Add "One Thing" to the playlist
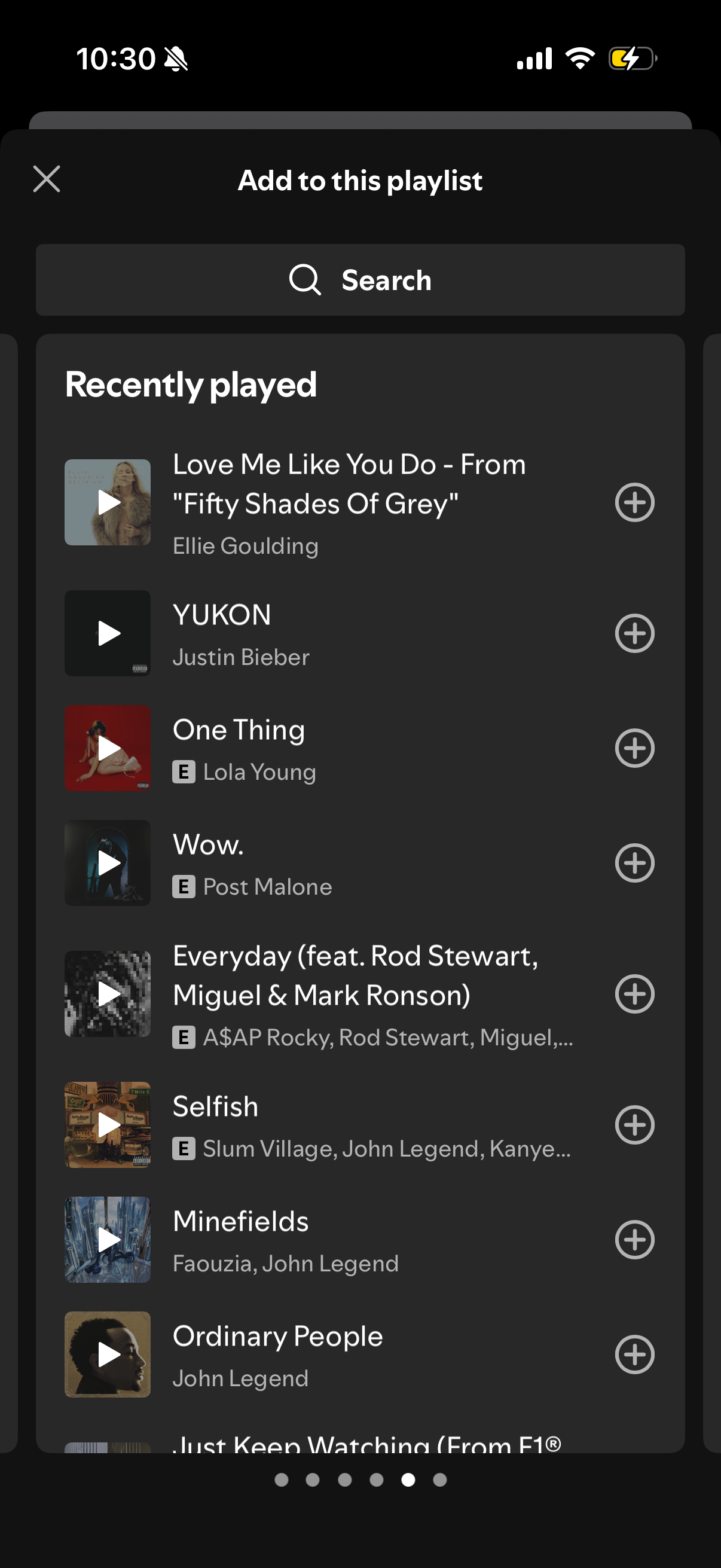The height and width of the screenshot is (1568, 721). [x=634, y=749]
